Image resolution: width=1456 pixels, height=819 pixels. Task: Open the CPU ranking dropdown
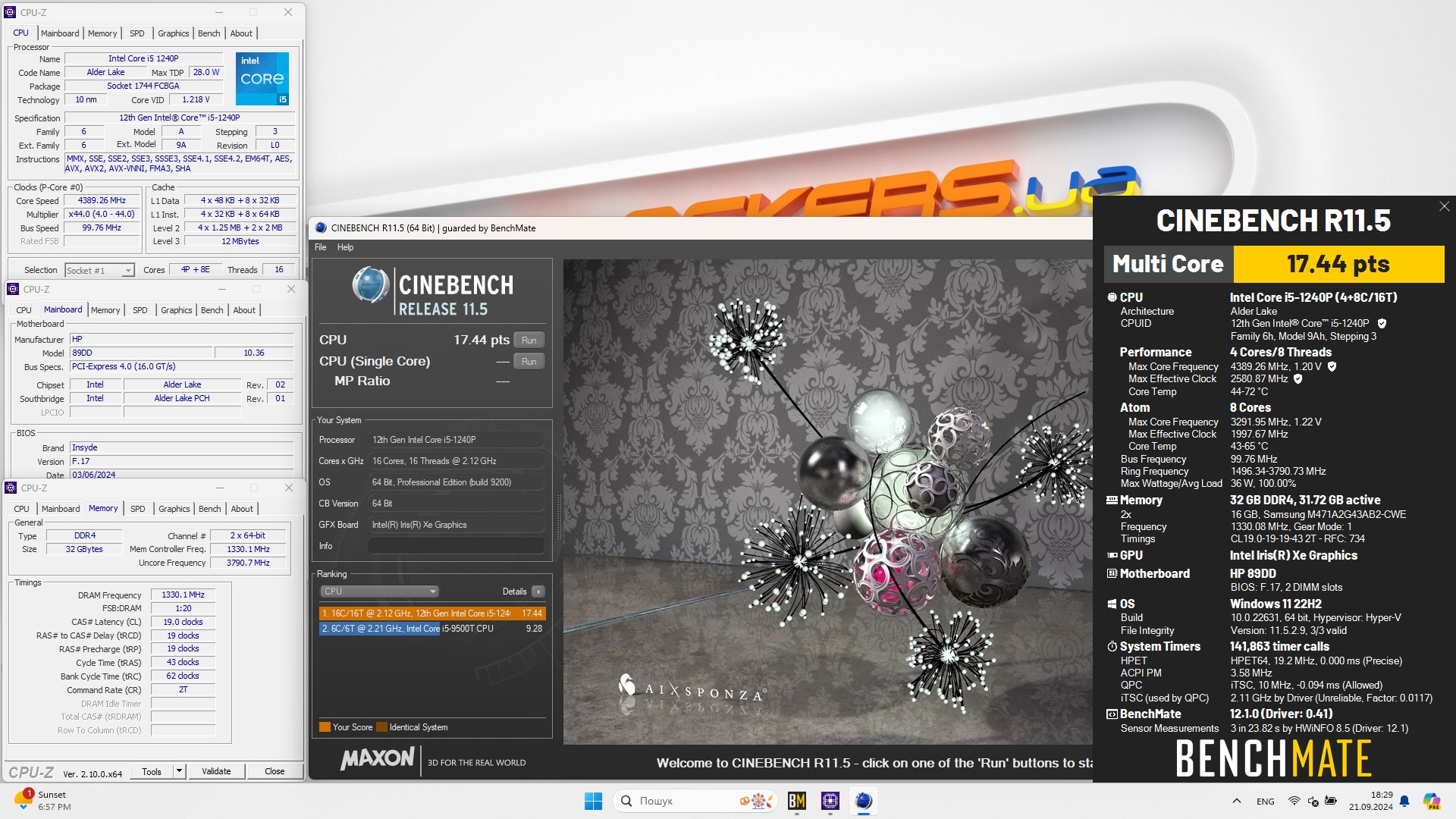(379, 591)
